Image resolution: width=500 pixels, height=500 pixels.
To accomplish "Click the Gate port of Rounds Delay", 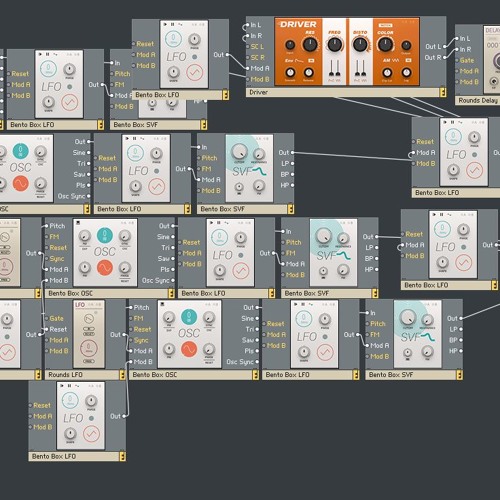I will [x=457, y=60].
